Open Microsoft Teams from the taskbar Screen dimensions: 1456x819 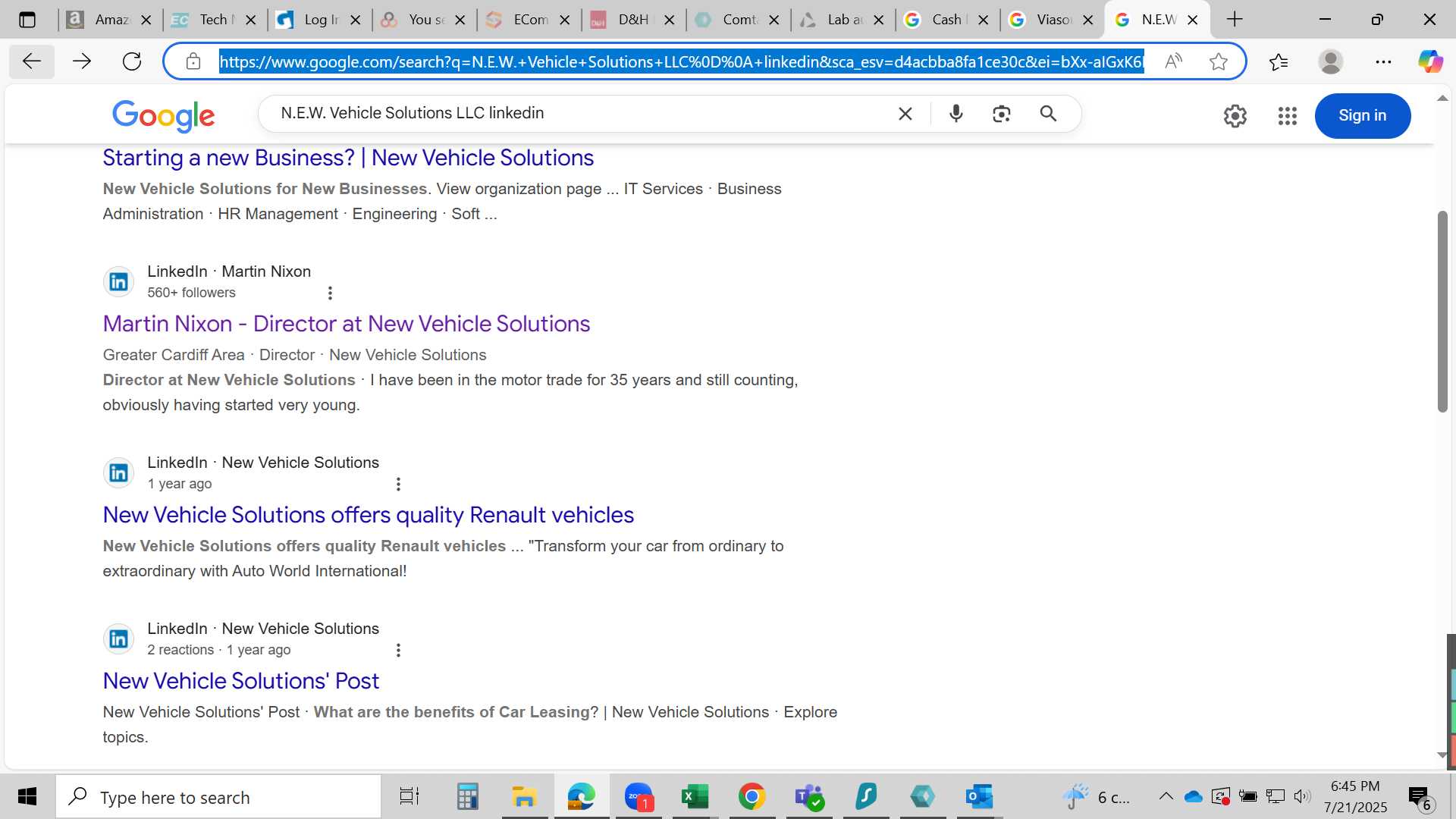[809, 797]
